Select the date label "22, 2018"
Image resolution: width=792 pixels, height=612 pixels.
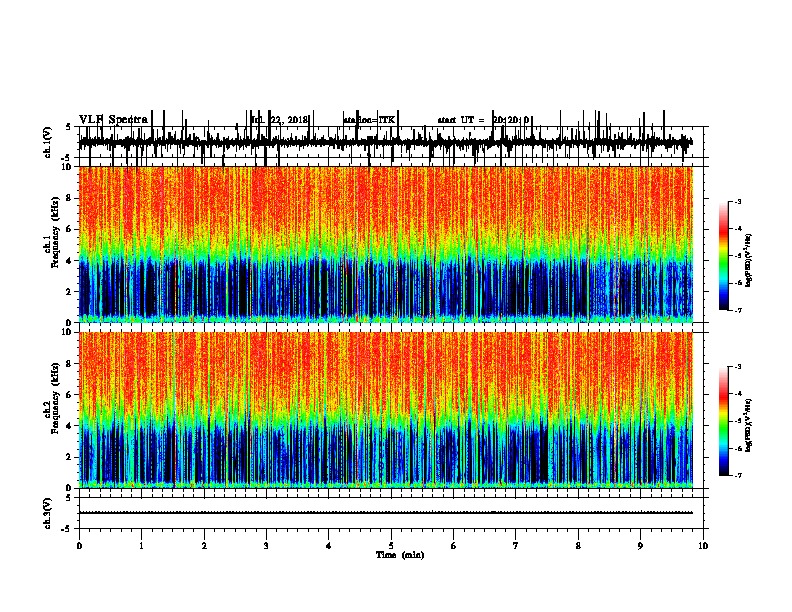289,120
